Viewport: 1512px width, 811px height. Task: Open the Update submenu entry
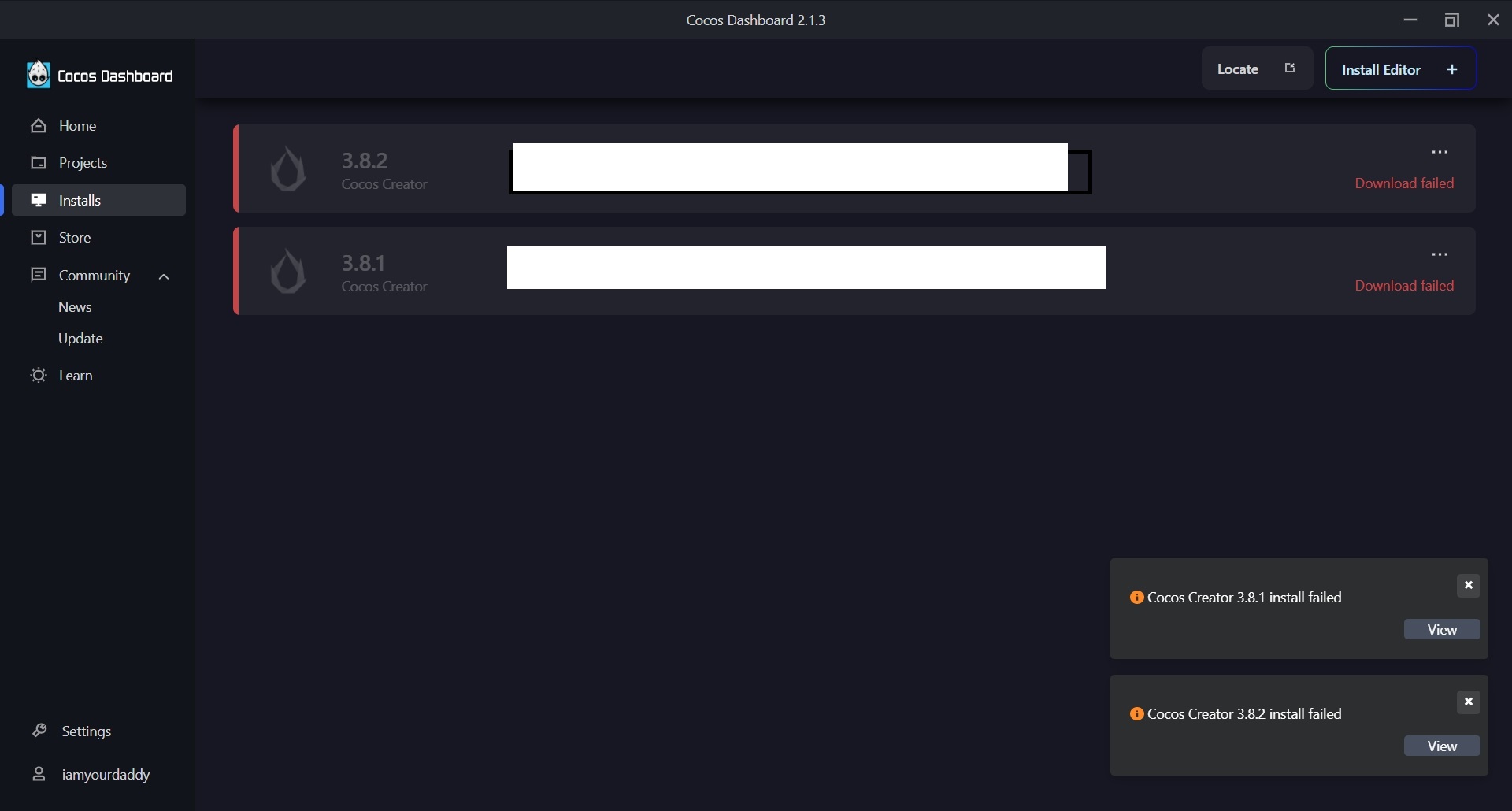point(80,339)
